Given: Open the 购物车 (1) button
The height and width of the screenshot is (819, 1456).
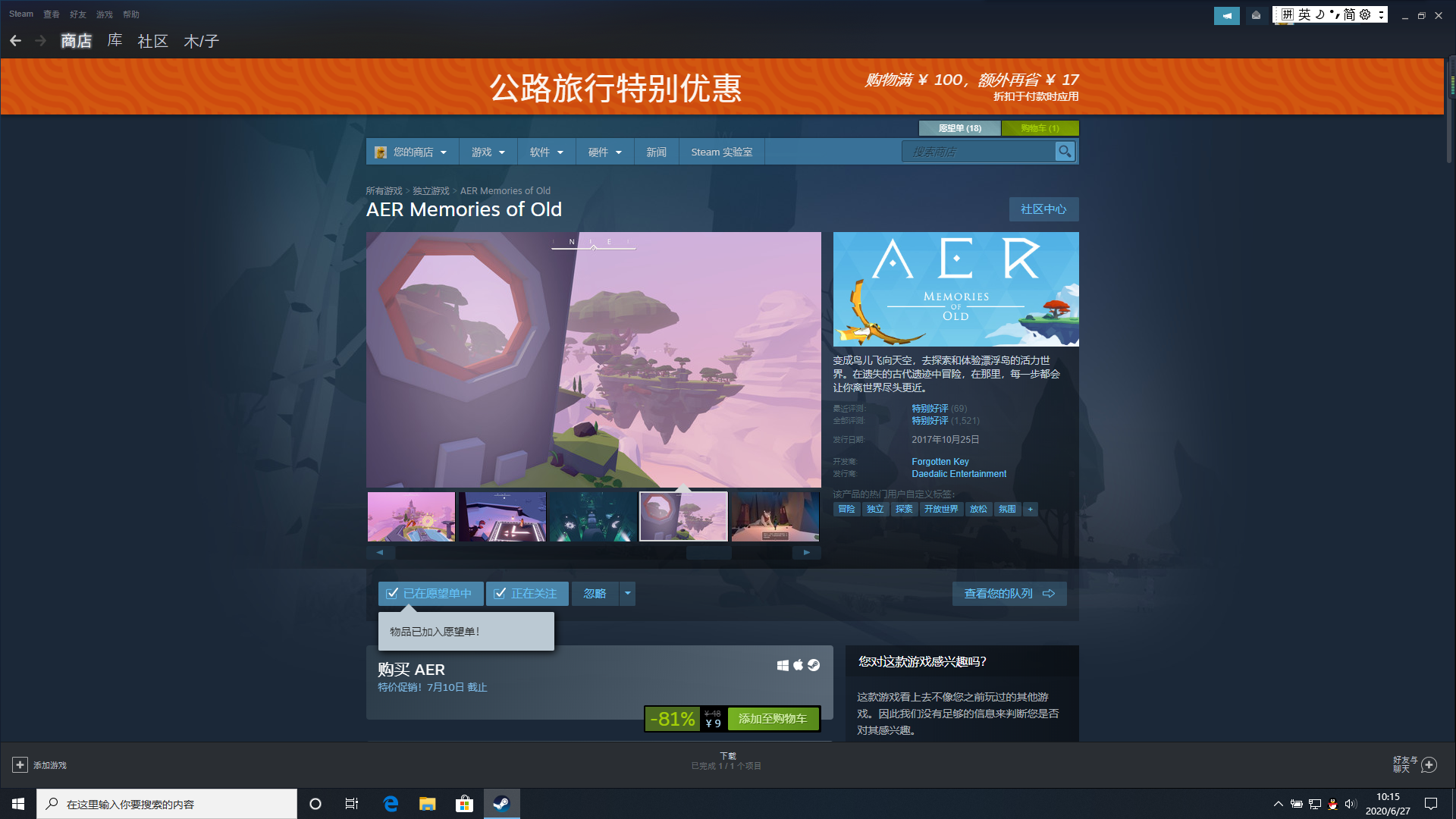Looking at the screenshot, I should (x=1040, y=128).
